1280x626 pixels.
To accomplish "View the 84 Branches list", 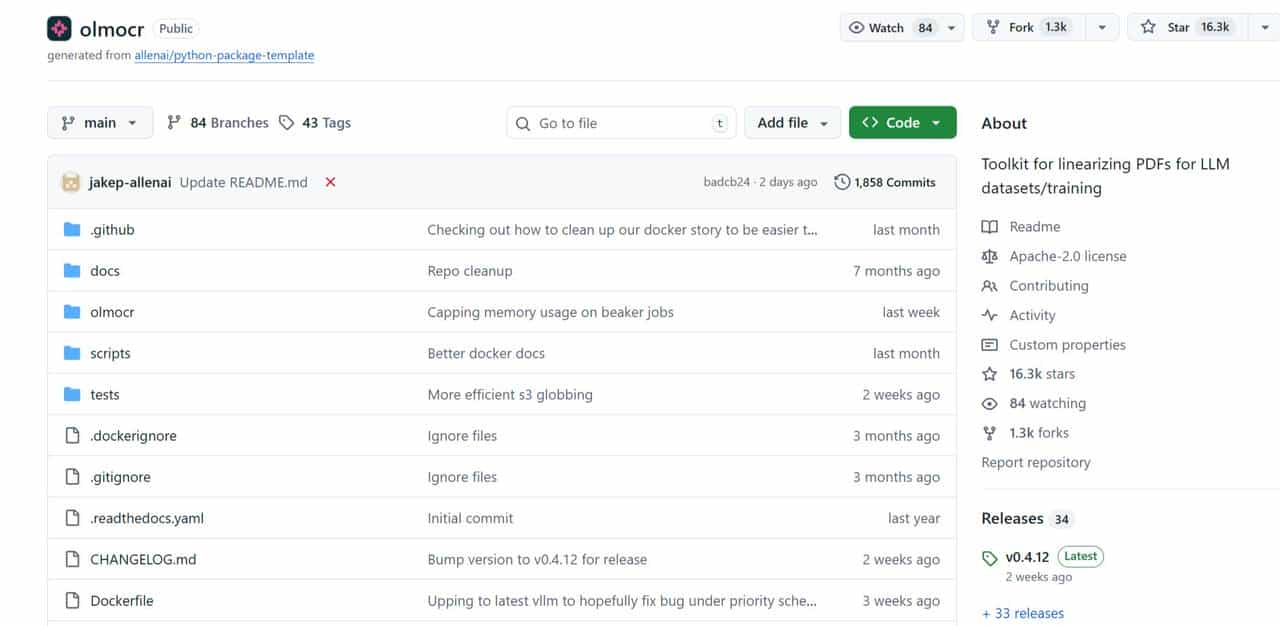I will [218, 123].
